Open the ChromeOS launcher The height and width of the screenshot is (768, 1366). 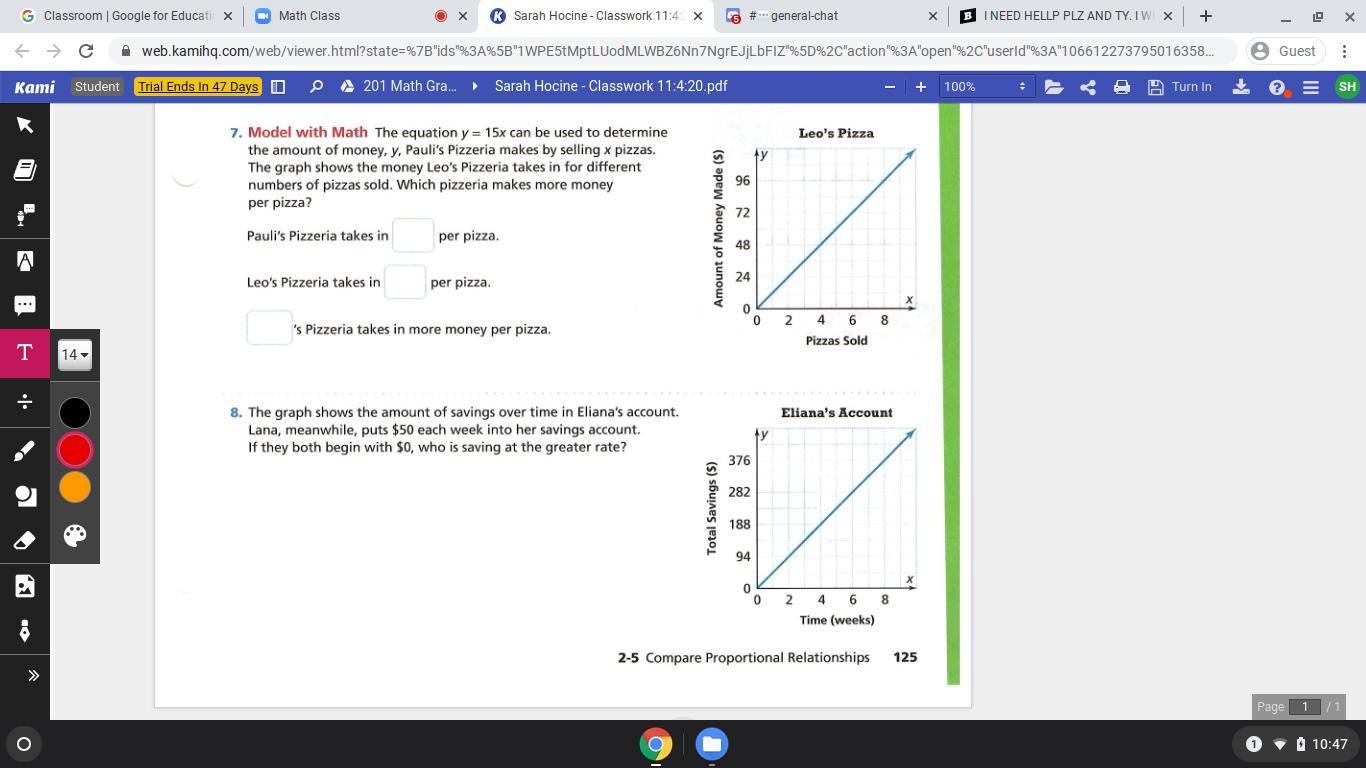point(24,744)
